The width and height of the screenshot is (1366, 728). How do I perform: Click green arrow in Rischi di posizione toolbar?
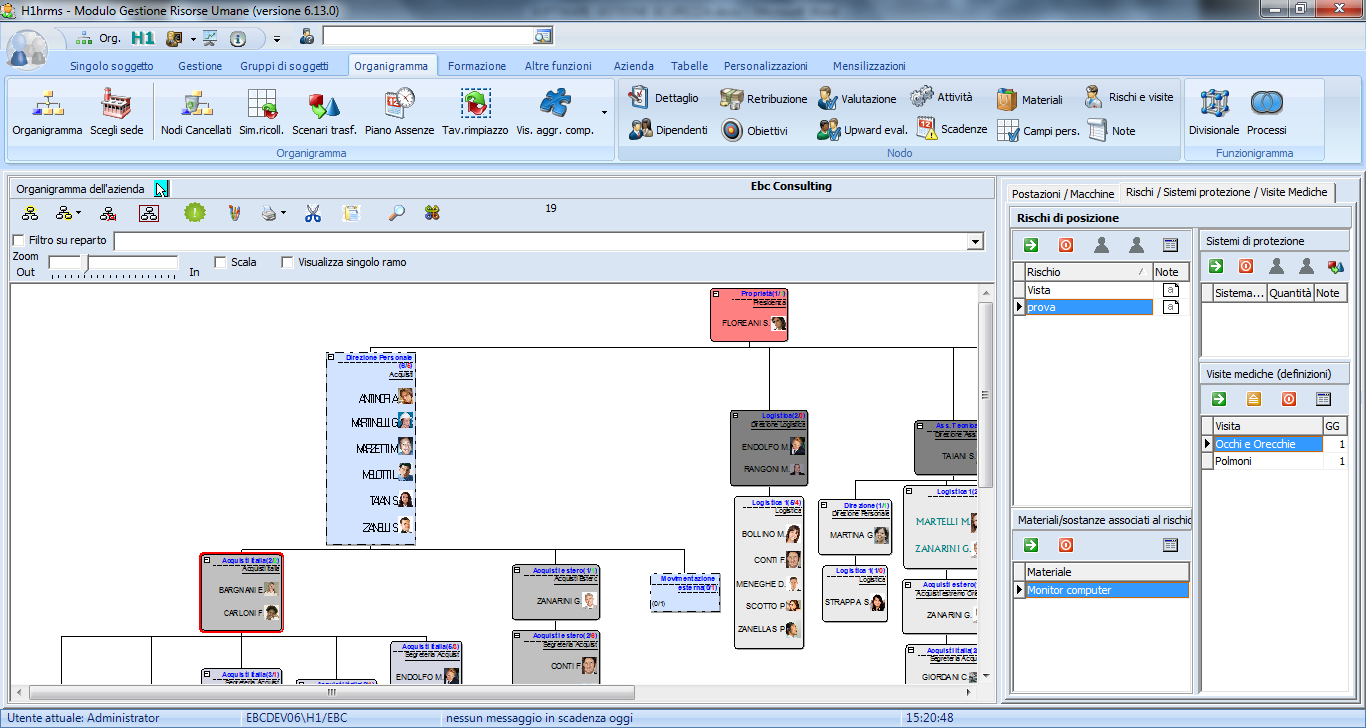(1031, 244)
